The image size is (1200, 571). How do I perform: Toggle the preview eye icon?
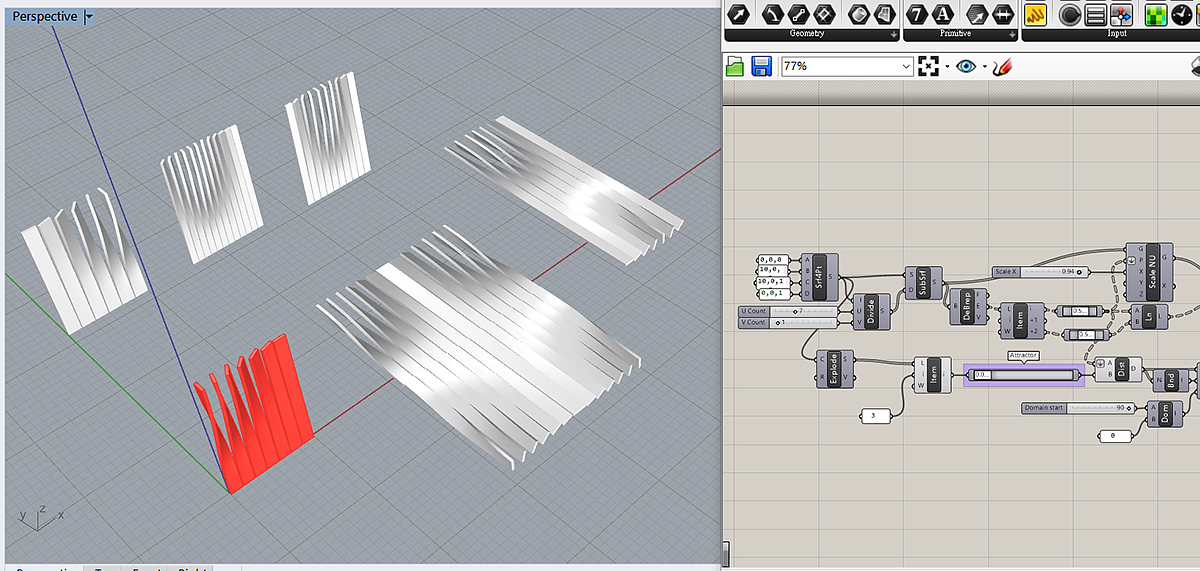[965, 67]
